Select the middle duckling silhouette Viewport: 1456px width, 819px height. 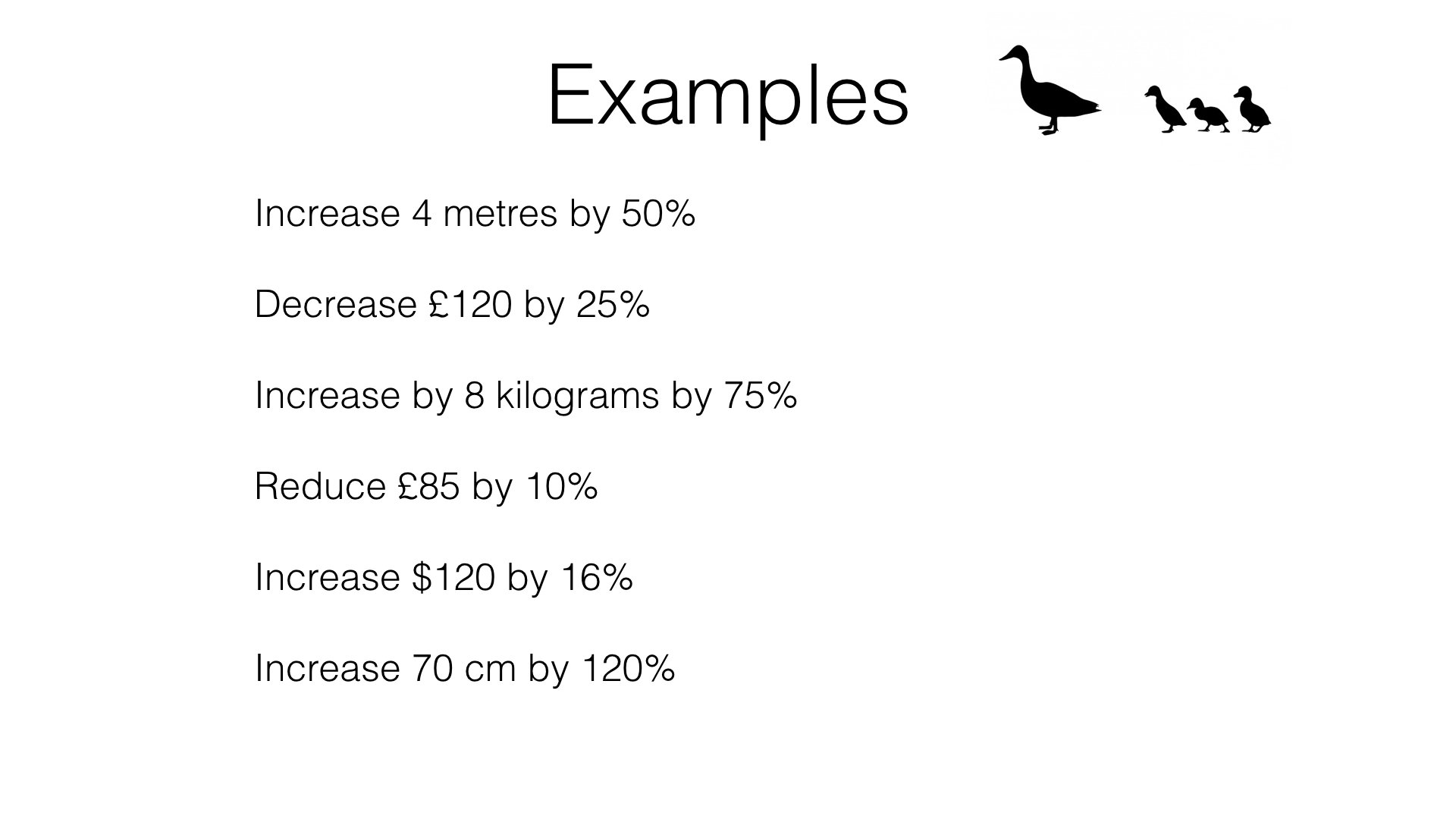(1208, 117)
